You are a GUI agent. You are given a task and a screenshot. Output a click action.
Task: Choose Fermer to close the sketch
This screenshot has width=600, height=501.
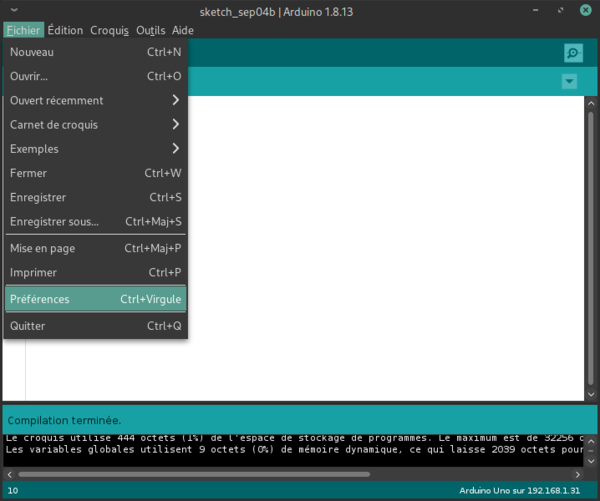click(96, 173)
